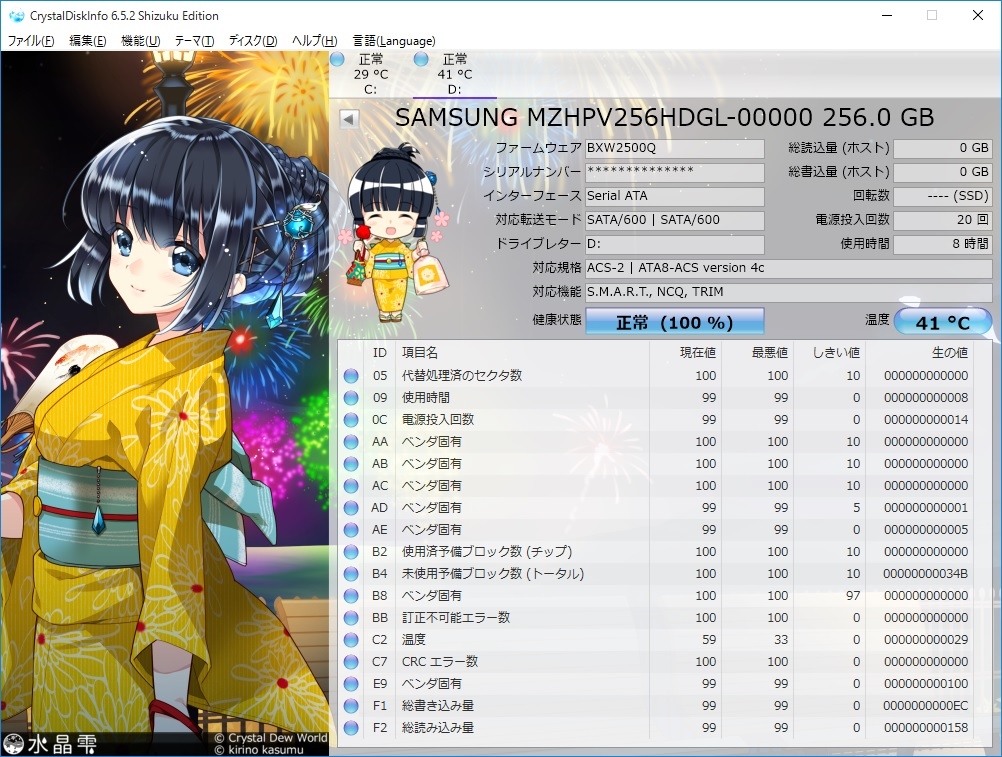Click the 総読込量 (ホスト) 0 GB field

(x=943, y=148)
